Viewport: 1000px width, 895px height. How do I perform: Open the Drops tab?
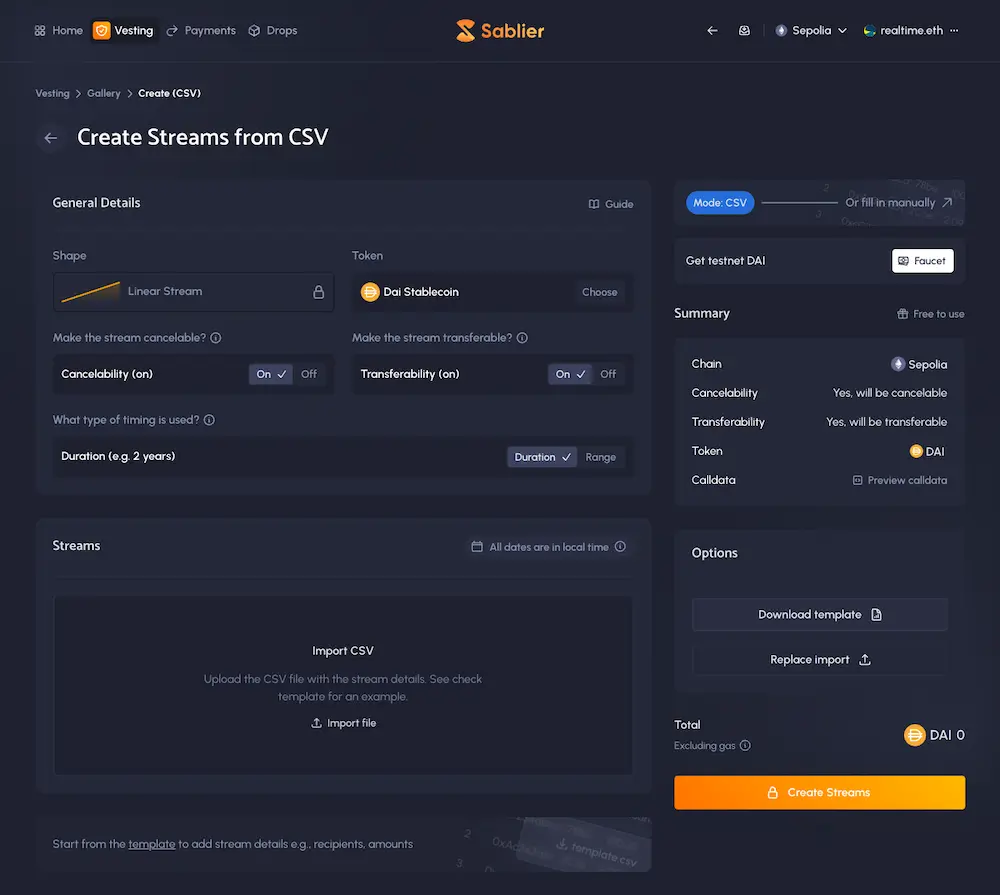pyautogui.click(x=272, y=30)
